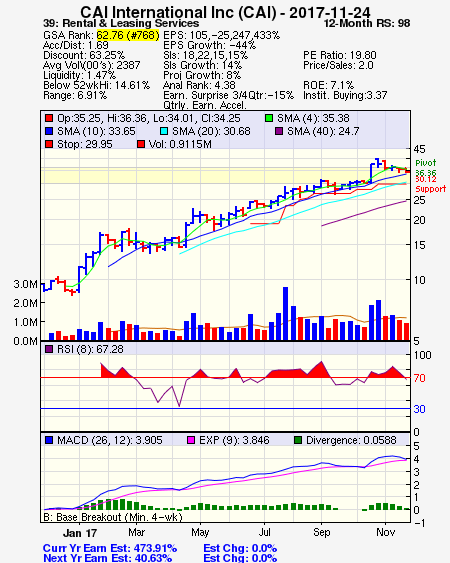Click the 'Proj Growth: 8%' line
This screenshot has height=563, width=450.
pos(202,75)
